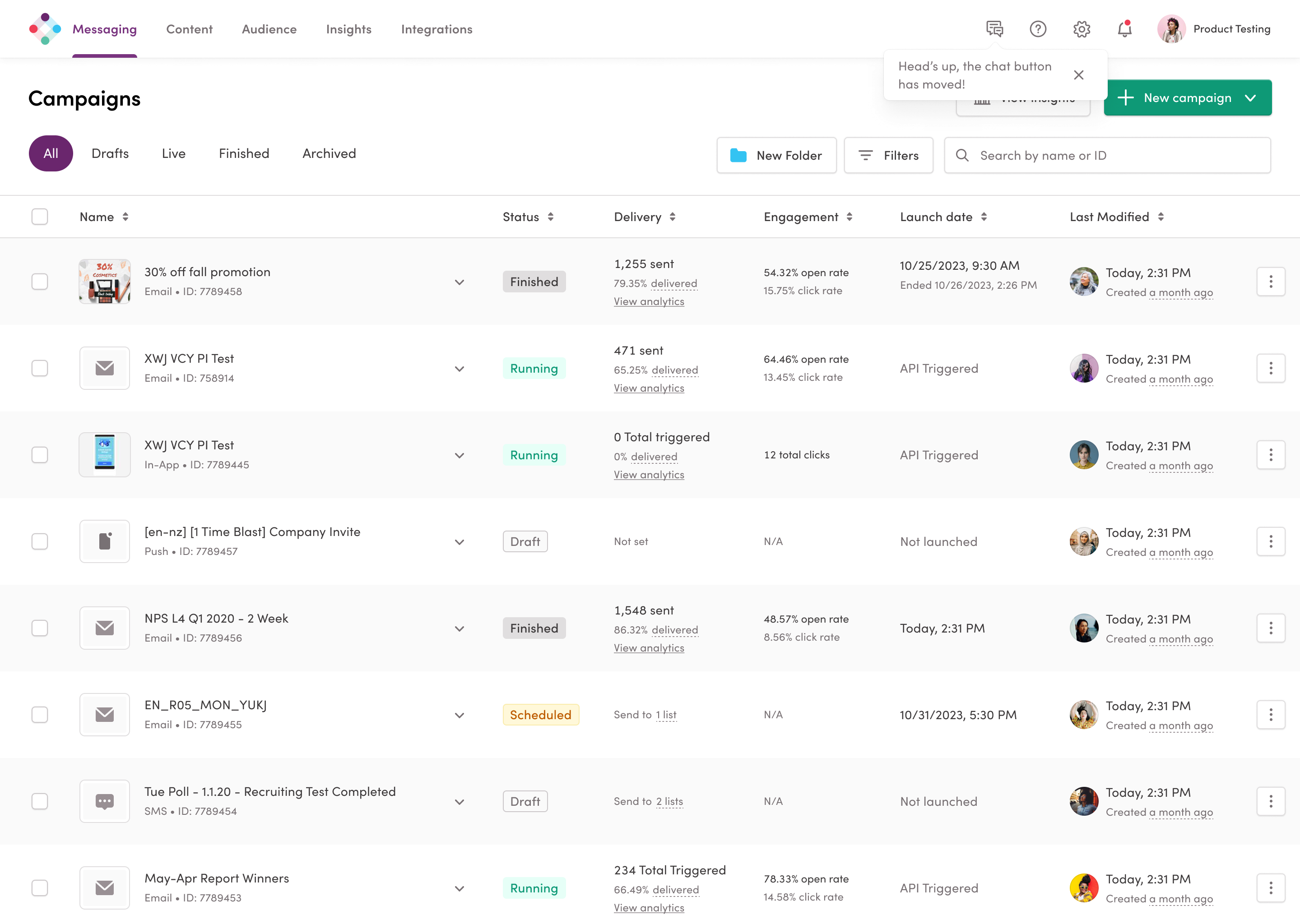Click the help question mark icon
This screenshot has width=1300, height=924.
[x=1038, y=28]
